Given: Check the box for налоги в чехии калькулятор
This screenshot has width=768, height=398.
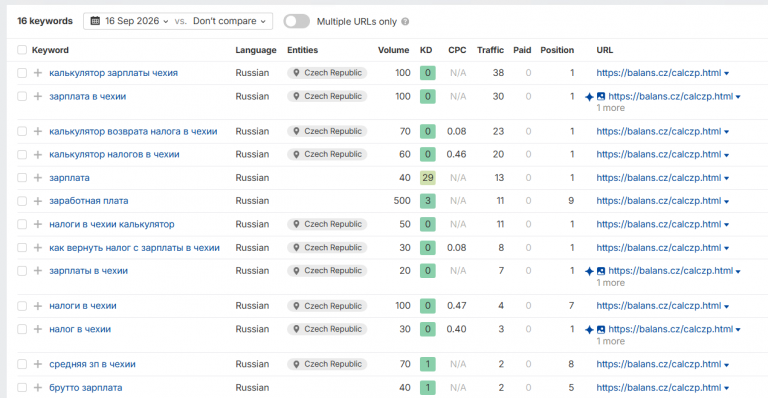Looking at the screenshot, I should click(22, 224).
